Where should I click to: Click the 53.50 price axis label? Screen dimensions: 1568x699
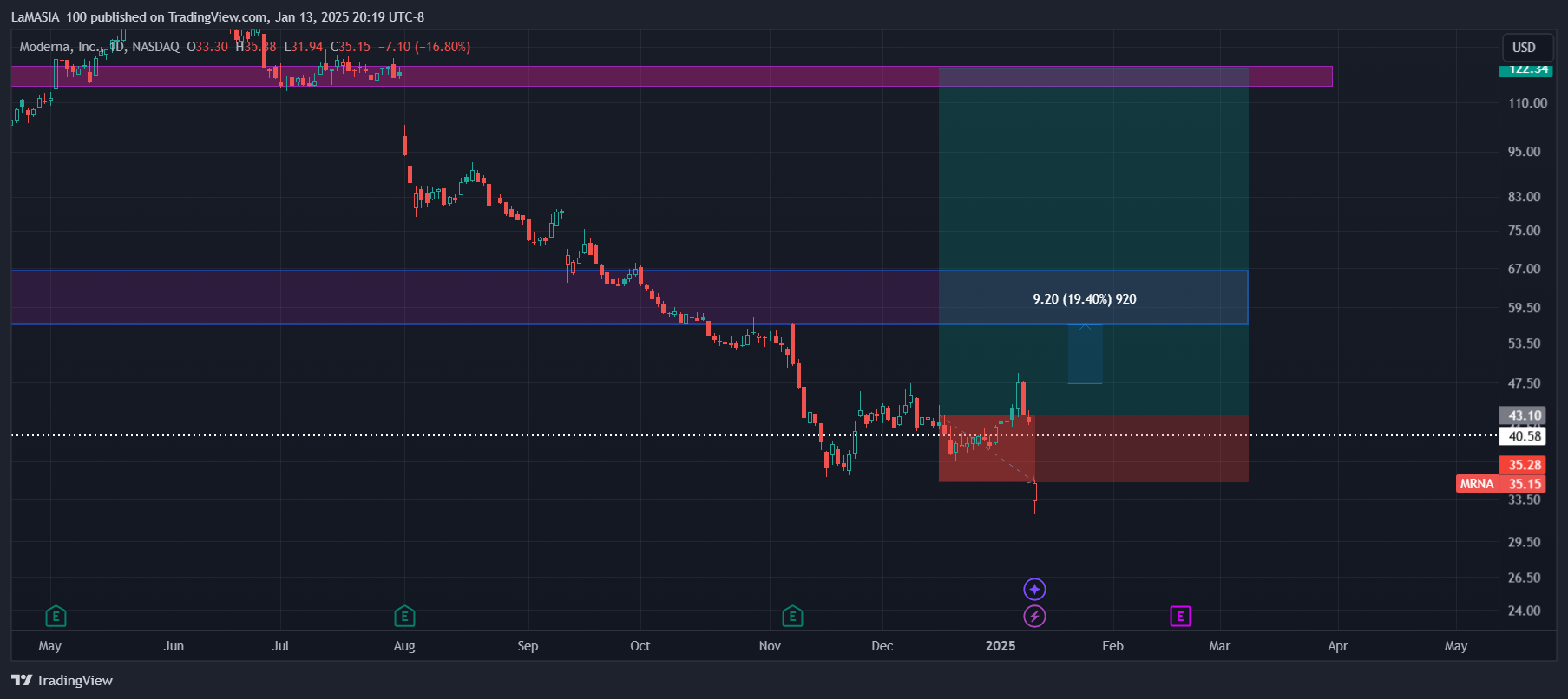(x=1525, y=343)
